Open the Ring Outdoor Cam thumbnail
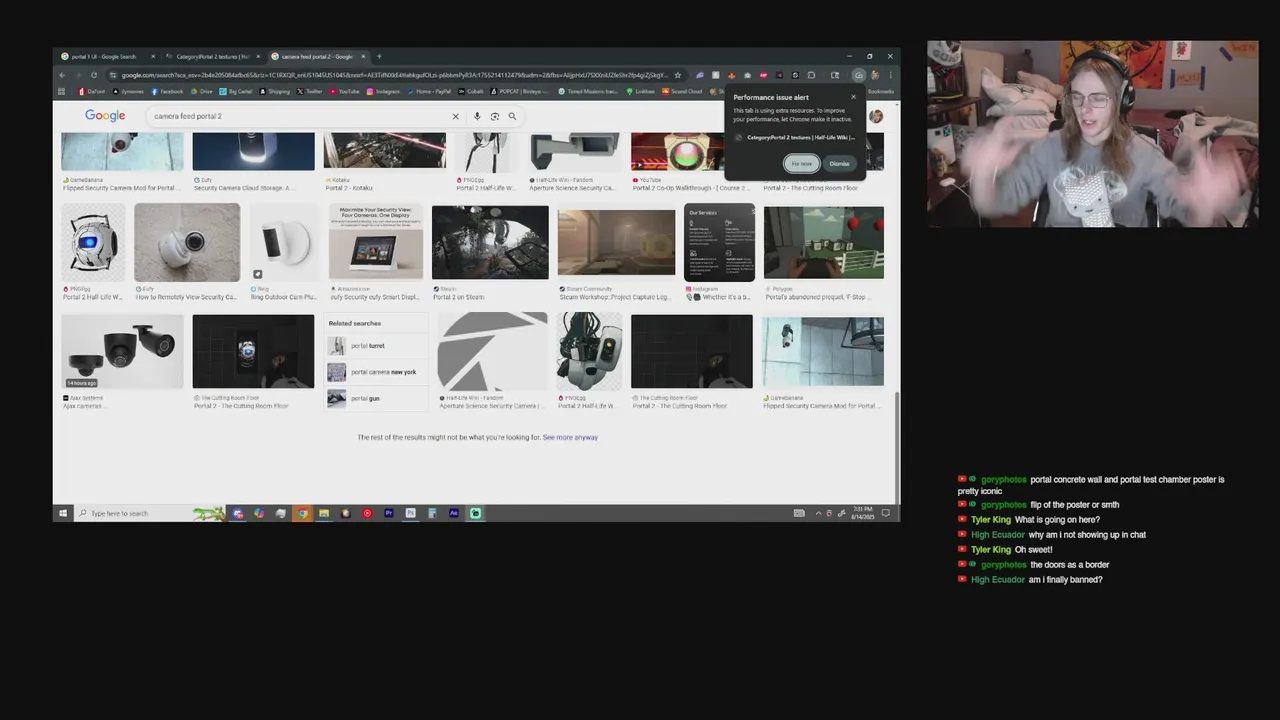 (284, 243)
